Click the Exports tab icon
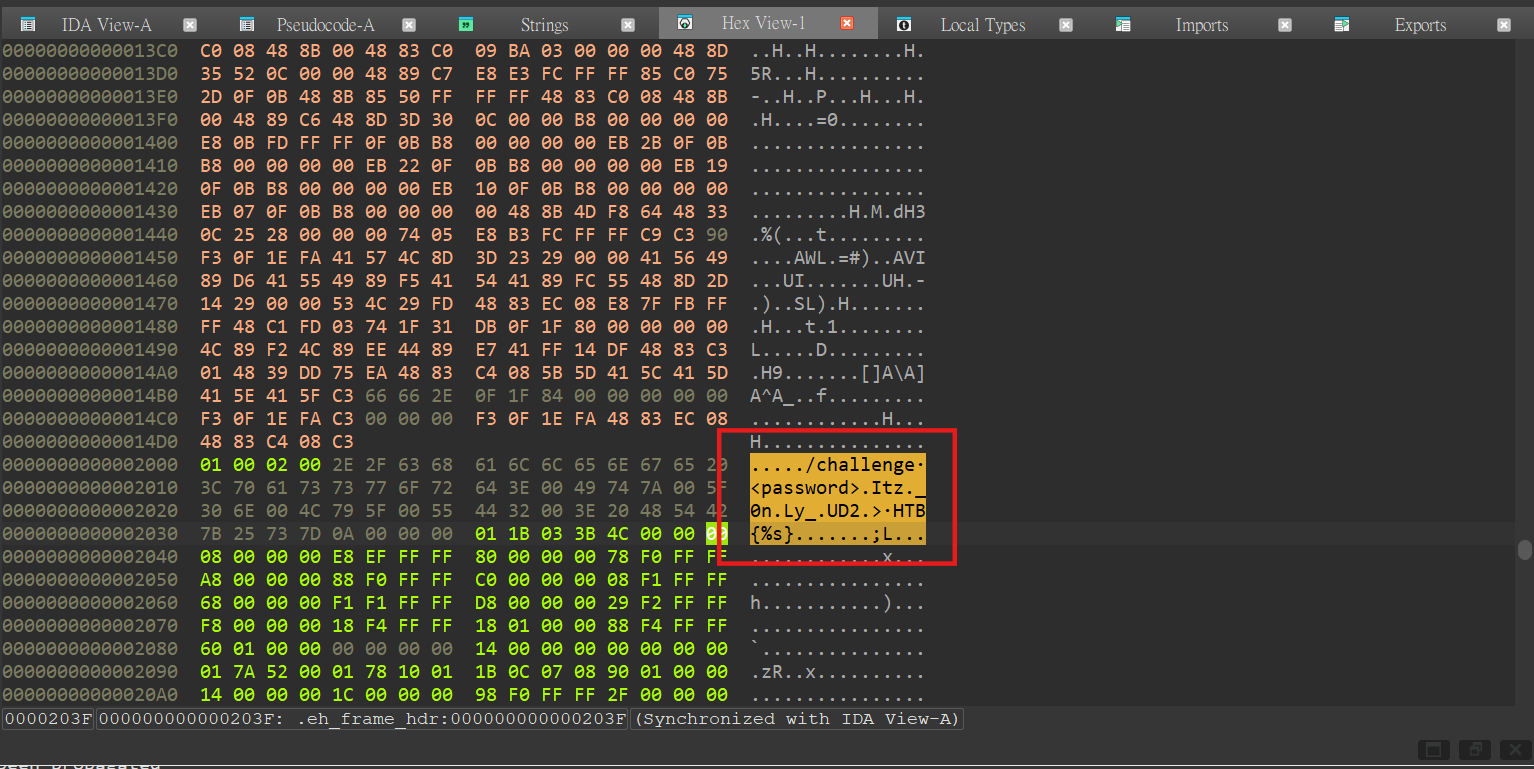 1342,24
